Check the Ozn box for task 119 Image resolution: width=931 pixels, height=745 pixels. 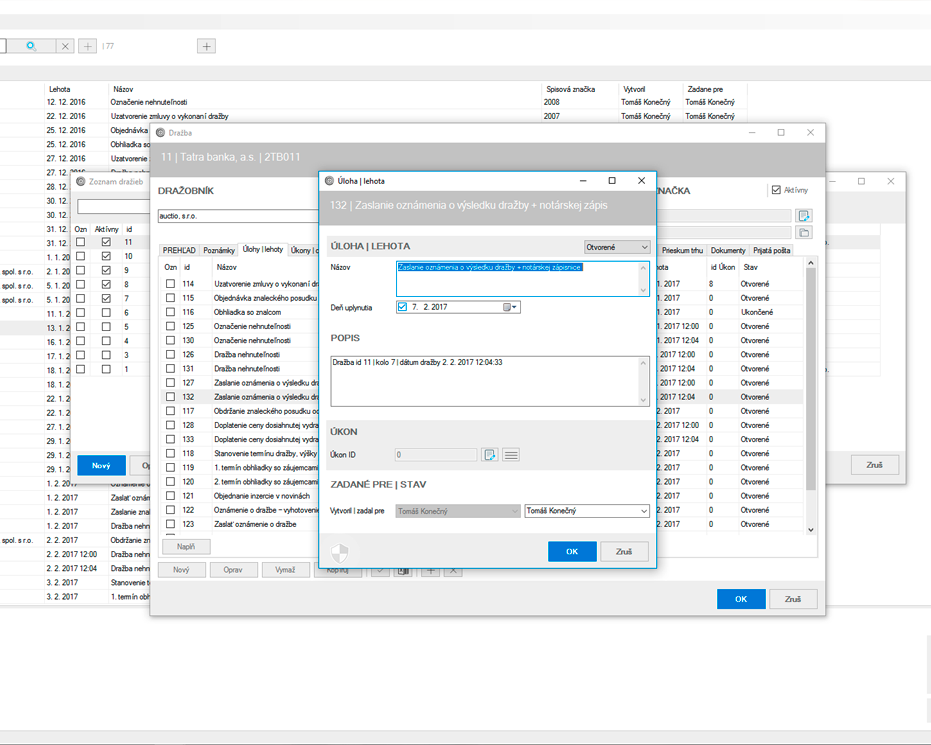tap(170, 467)
